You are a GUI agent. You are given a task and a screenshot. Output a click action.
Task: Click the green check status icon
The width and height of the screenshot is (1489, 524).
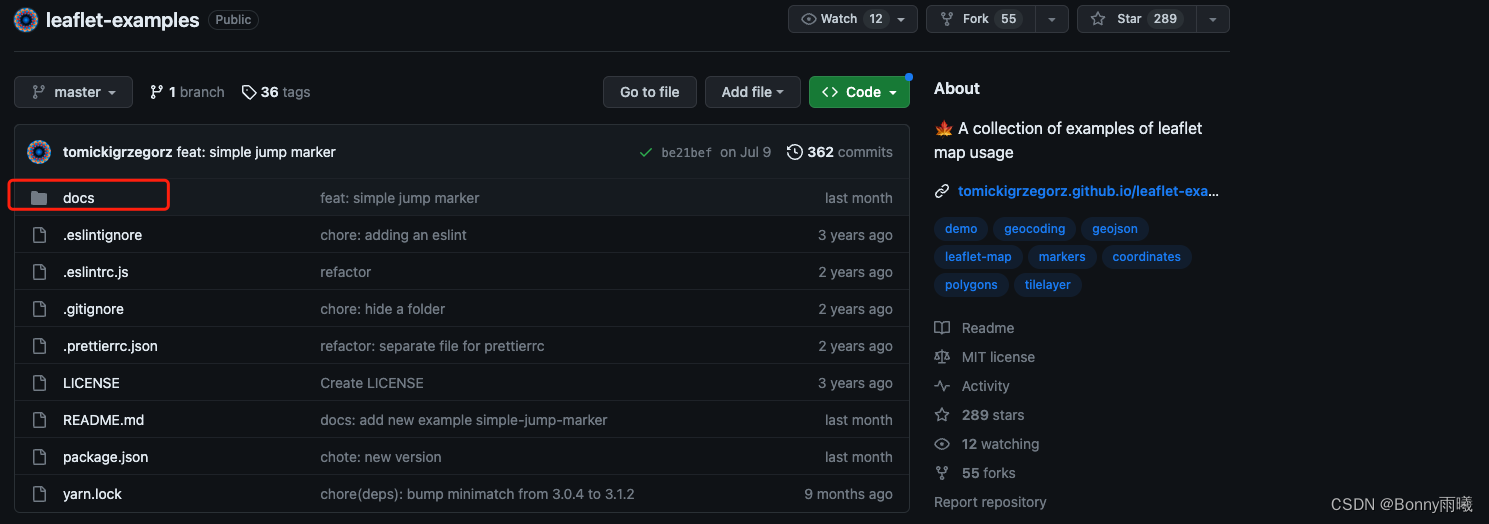[x=646, y=152]
